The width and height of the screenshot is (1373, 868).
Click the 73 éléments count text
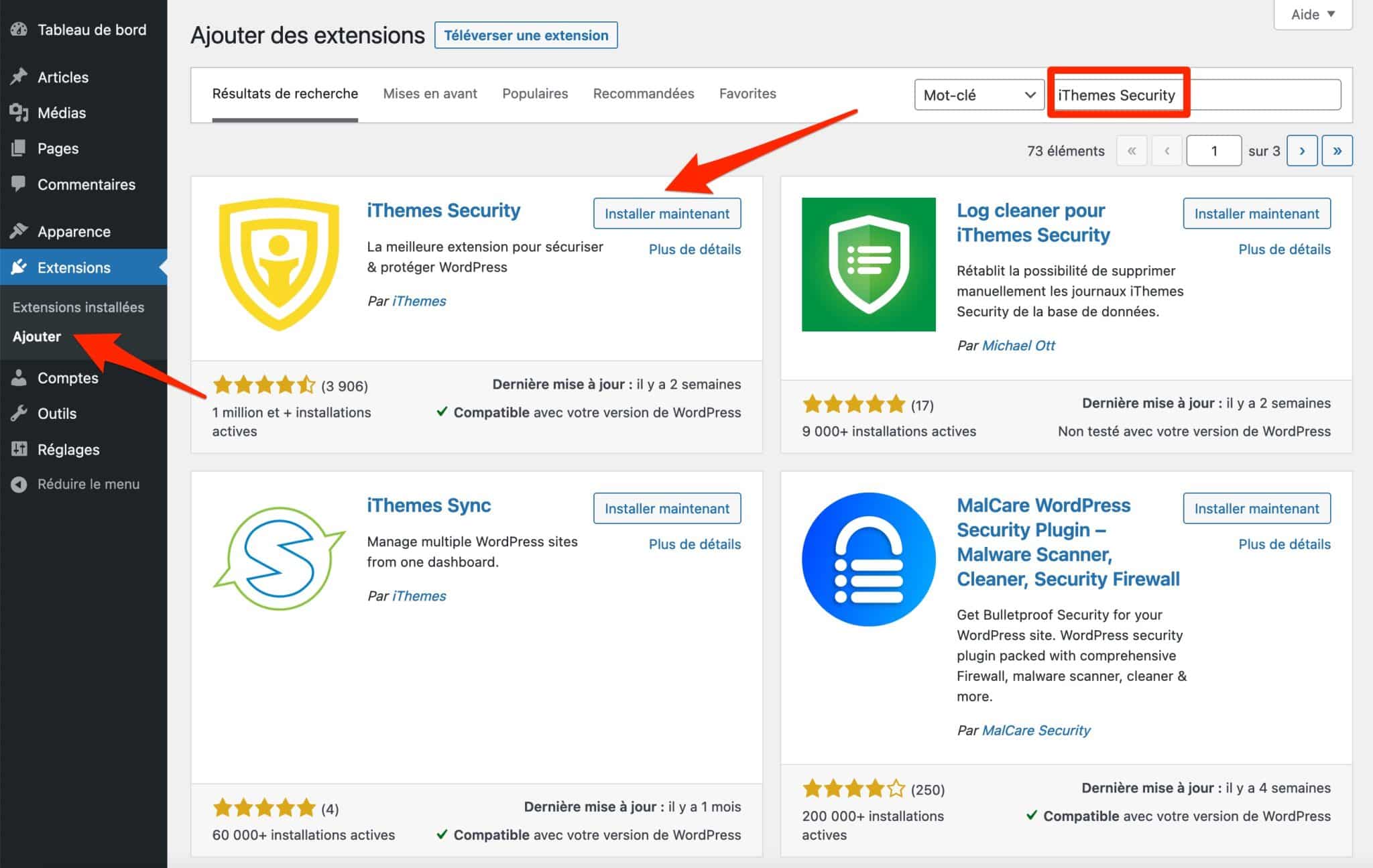tap(1065, 151)
